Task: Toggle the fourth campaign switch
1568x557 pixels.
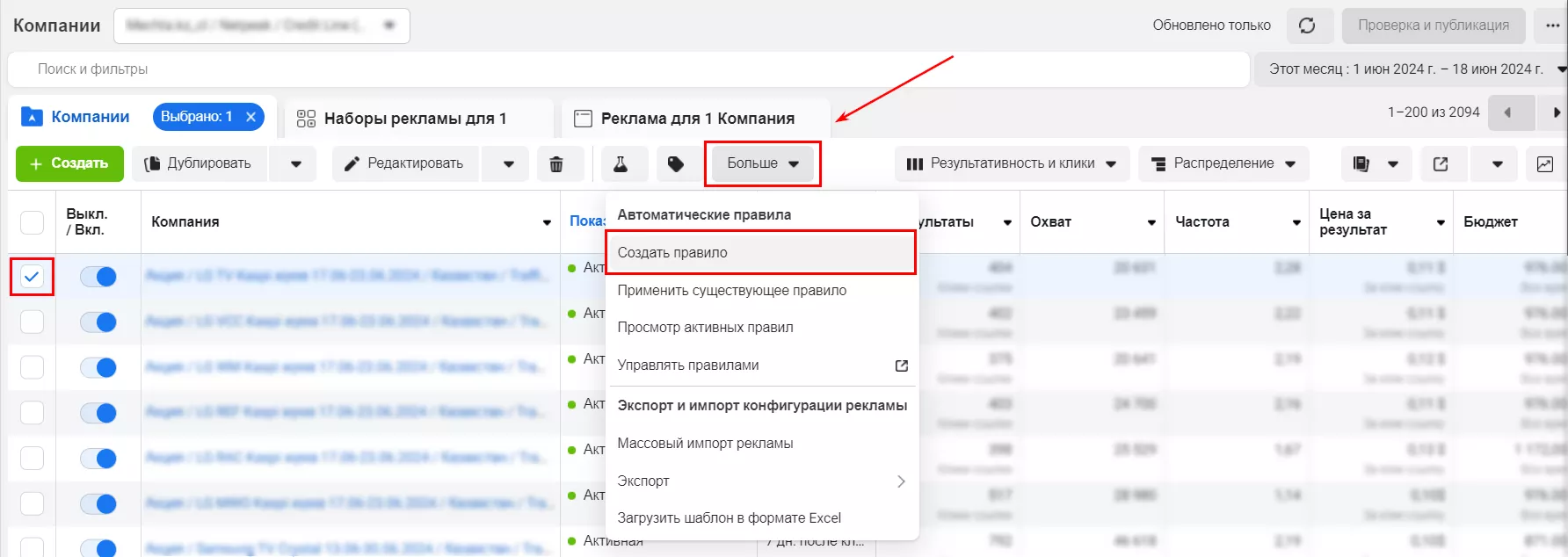Action: (x=98, y=413)
